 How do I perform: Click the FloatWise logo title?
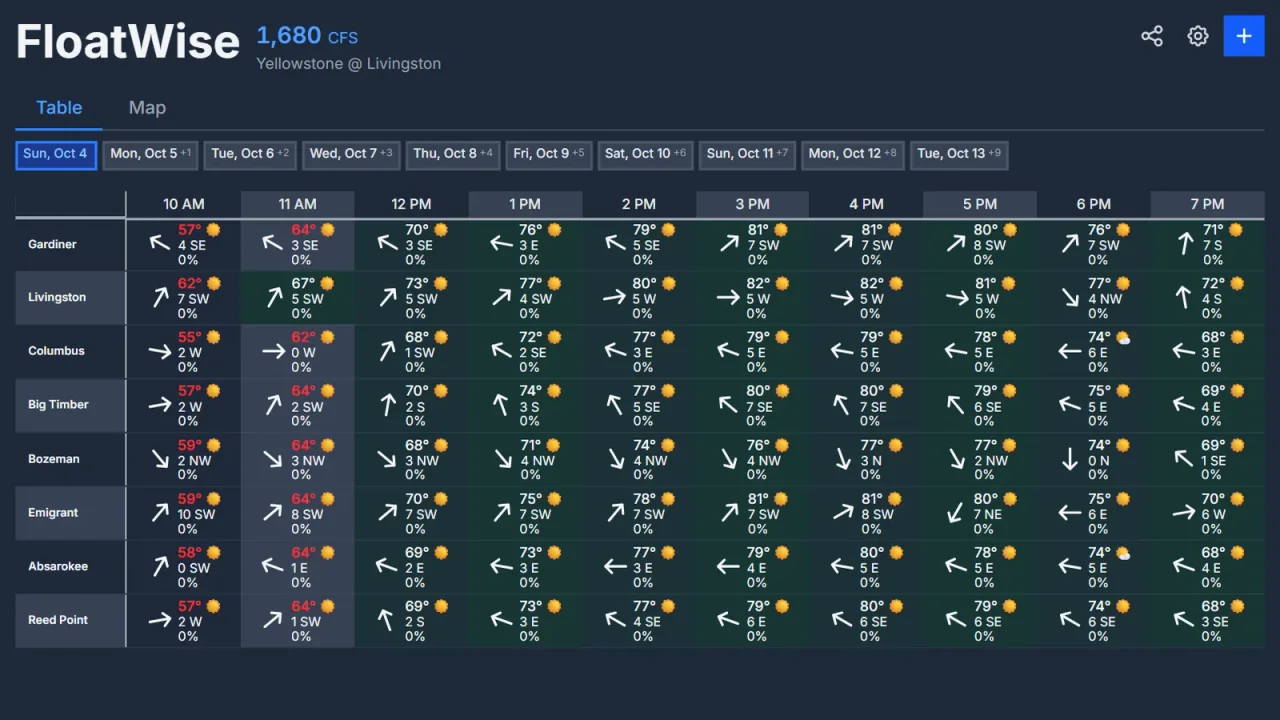click(x=128, y=42)
